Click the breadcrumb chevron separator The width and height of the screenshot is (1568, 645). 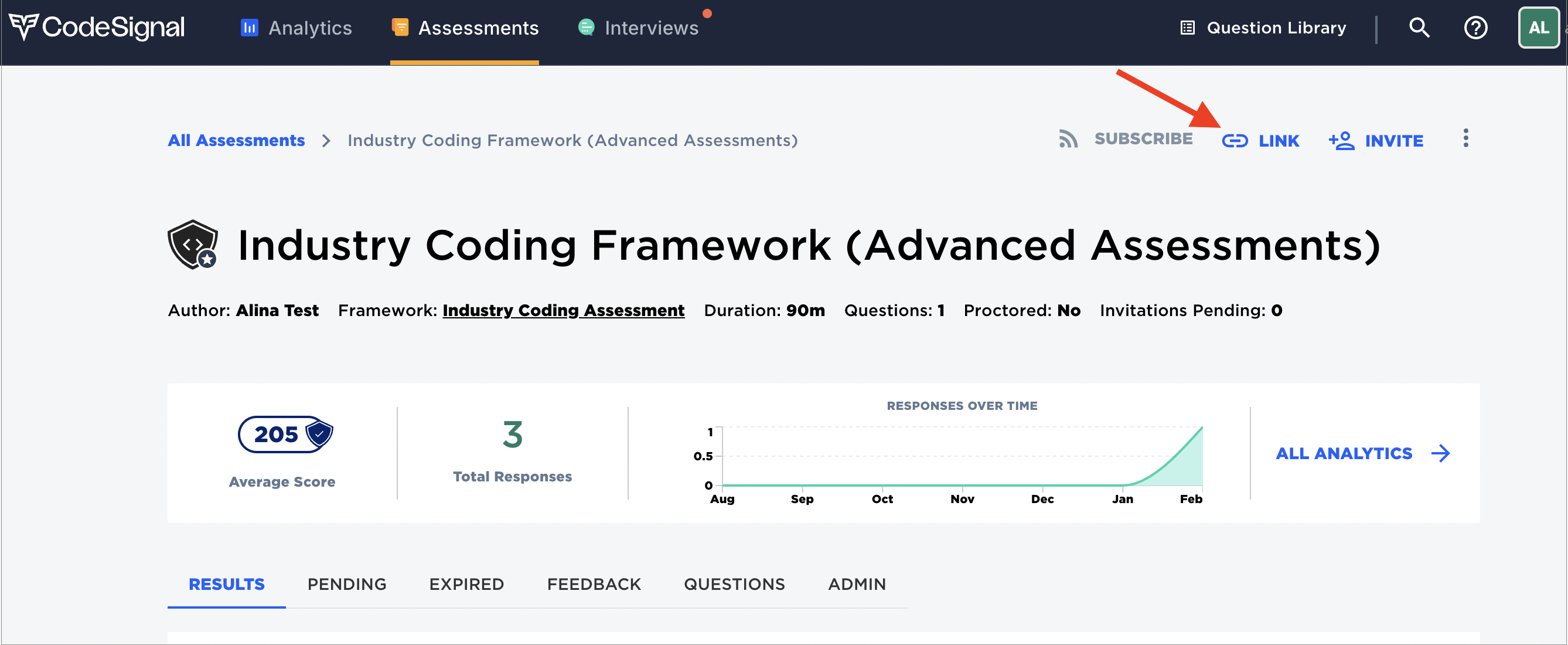pos(326,141)
